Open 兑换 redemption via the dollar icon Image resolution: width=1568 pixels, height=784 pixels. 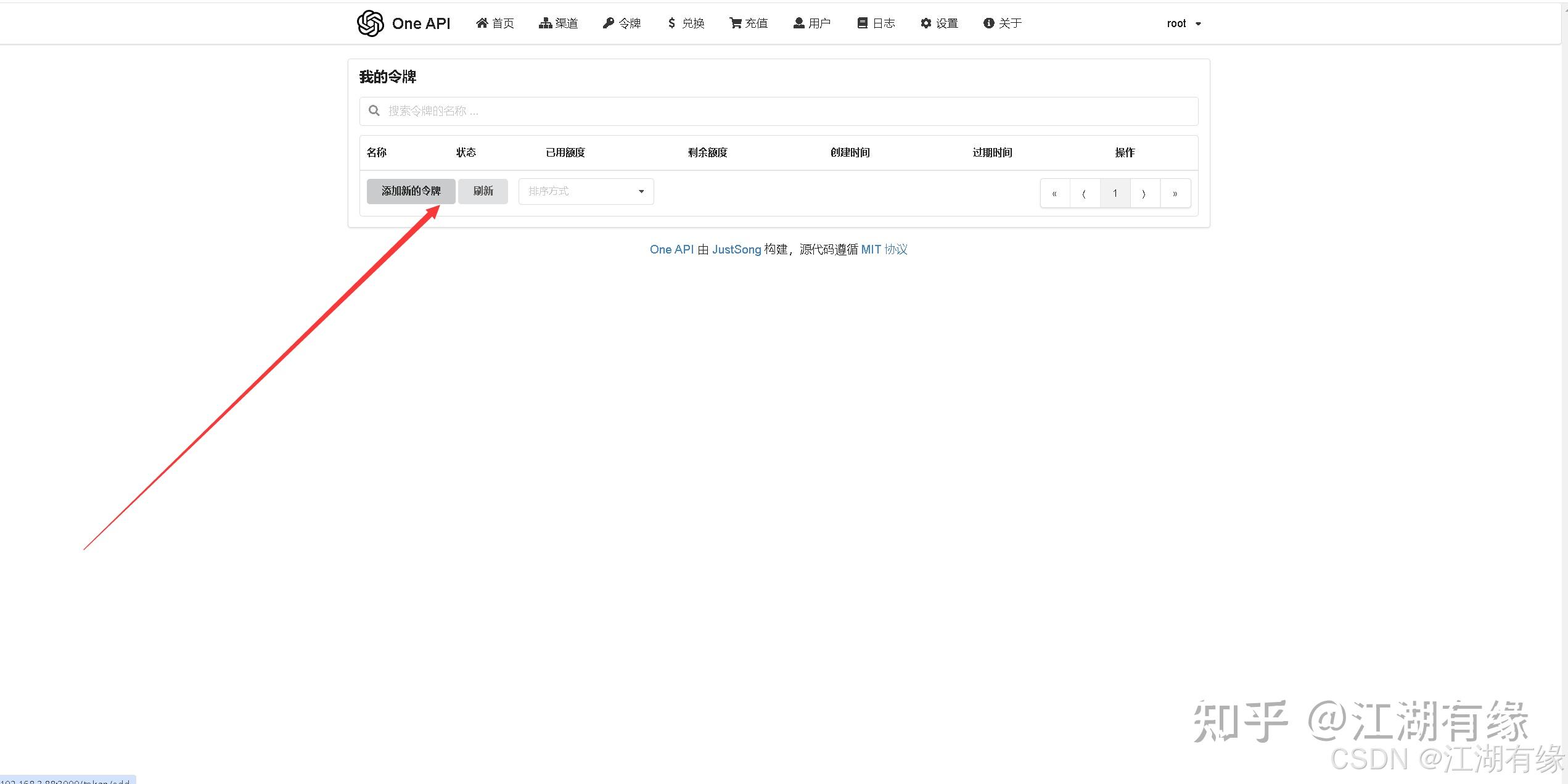coord(672,23)
